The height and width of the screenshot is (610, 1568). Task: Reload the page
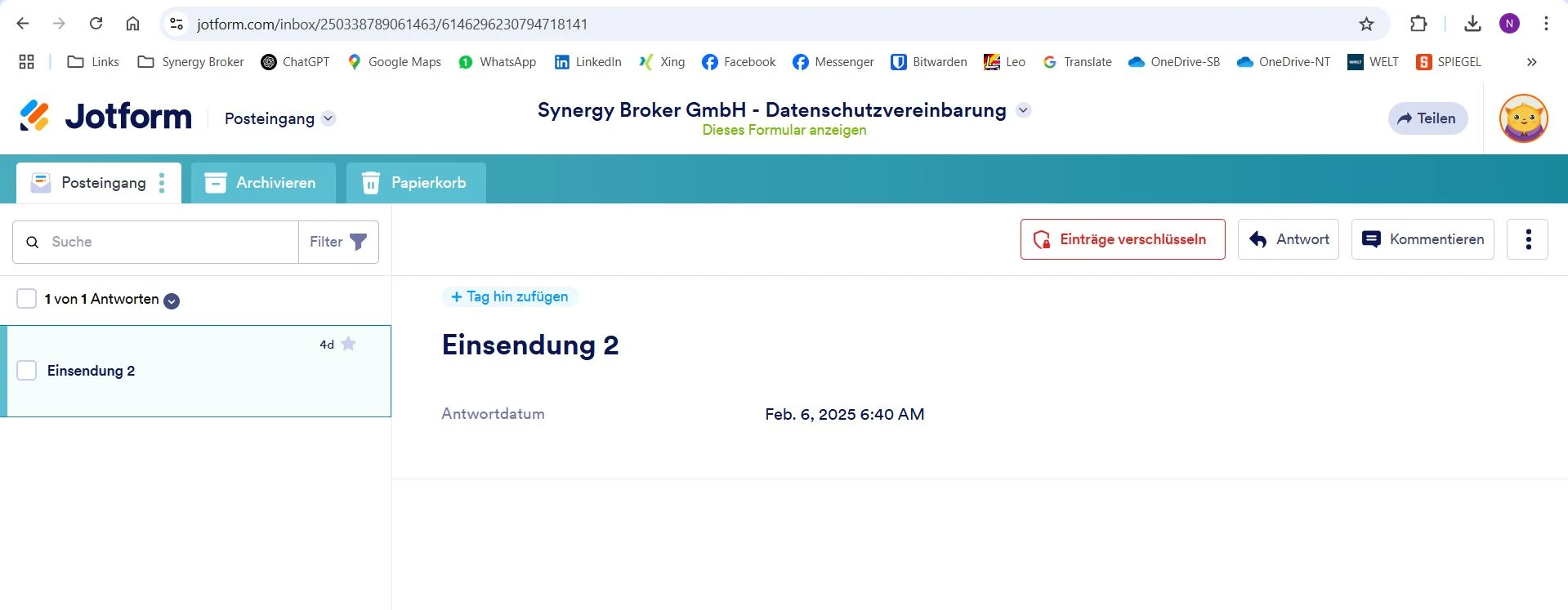pyautogui.click(x=96, y=24)
